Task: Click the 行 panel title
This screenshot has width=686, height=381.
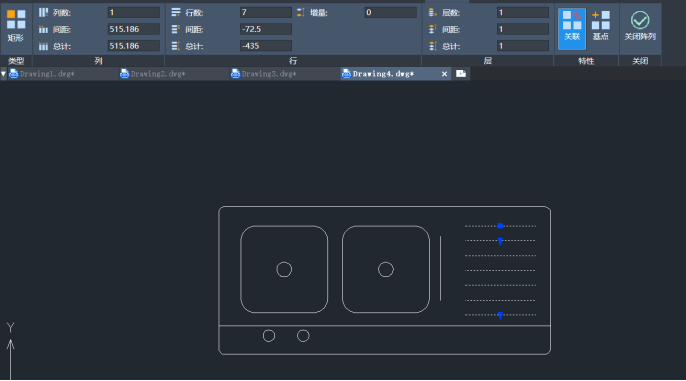Action: tap(293, 61)
